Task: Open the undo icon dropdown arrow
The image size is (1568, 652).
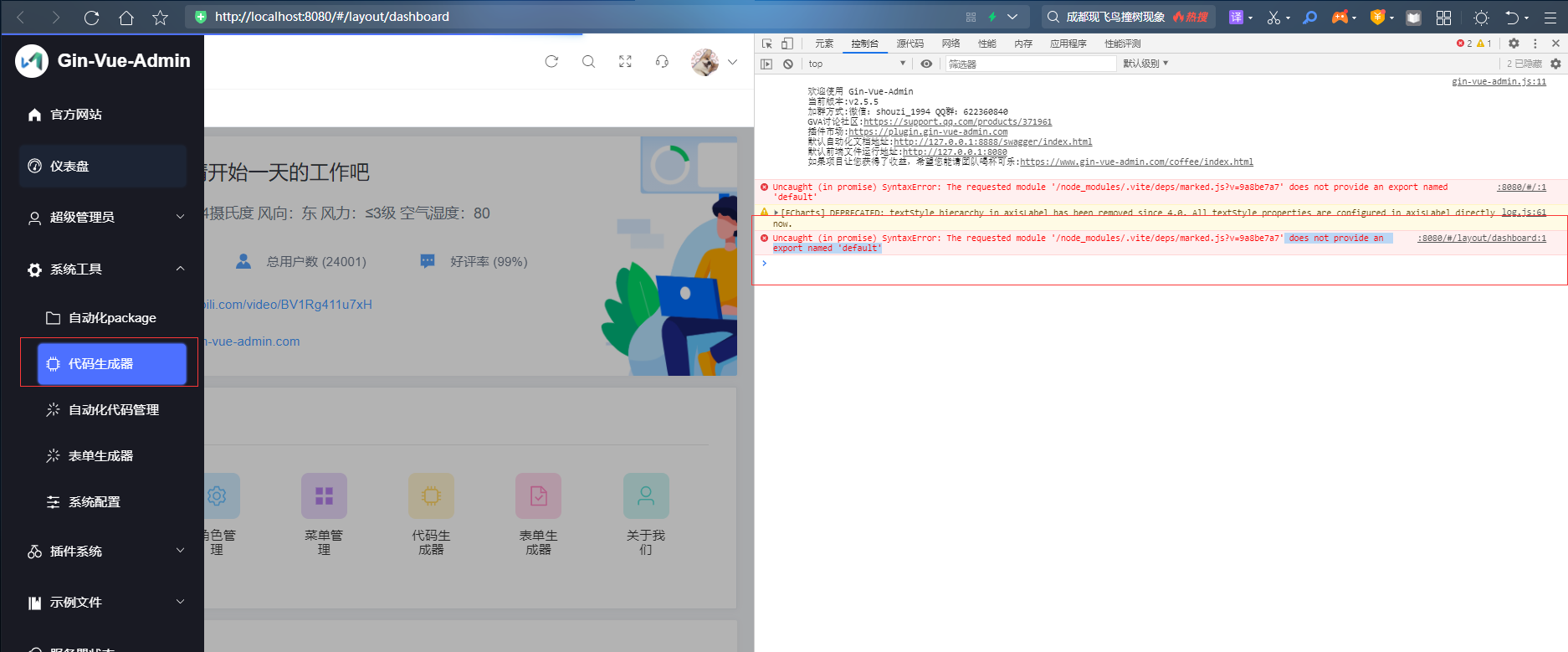Action: click(x=1526, y=18)
